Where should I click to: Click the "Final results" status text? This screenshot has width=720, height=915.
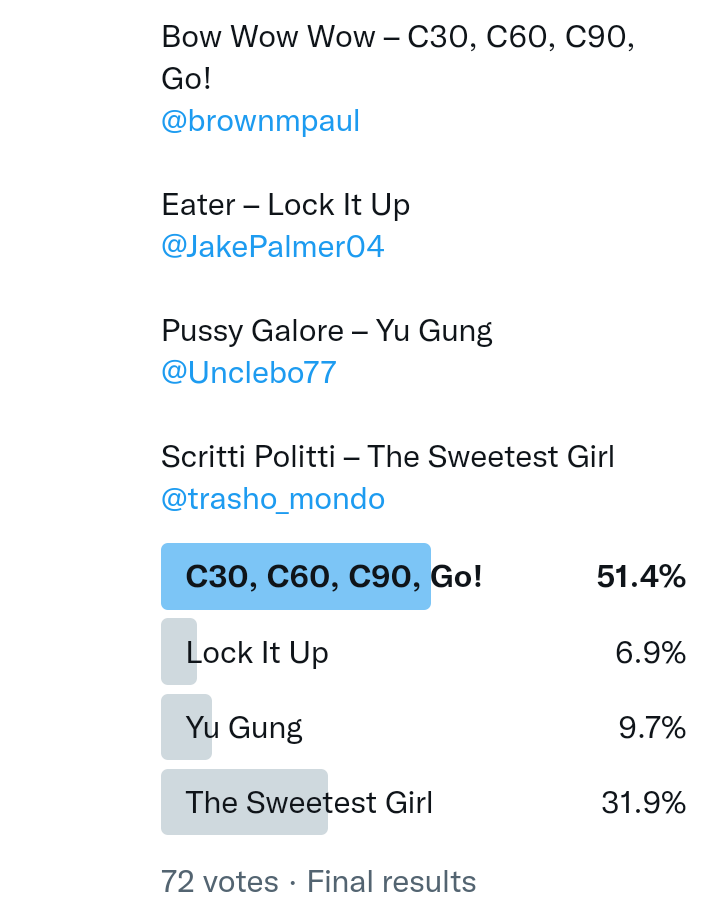point(391,882)
